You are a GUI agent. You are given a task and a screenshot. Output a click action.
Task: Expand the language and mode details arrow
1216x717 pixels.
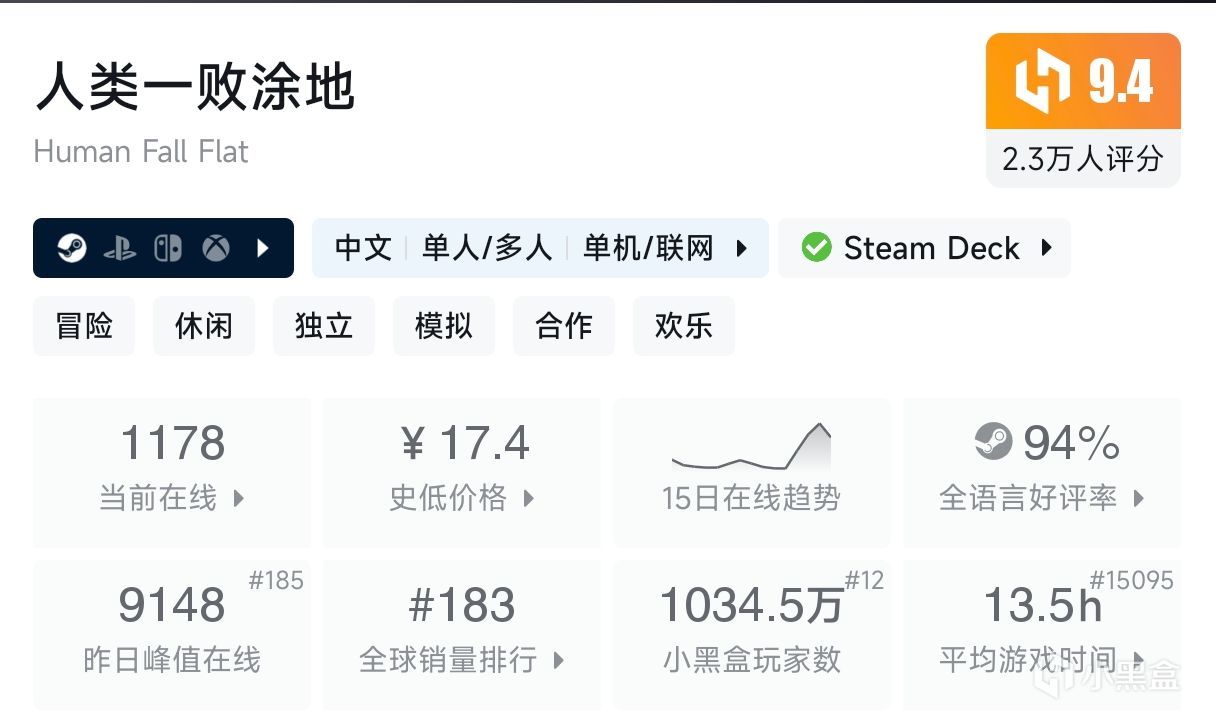pyautogui.click(x=741, y=248)
